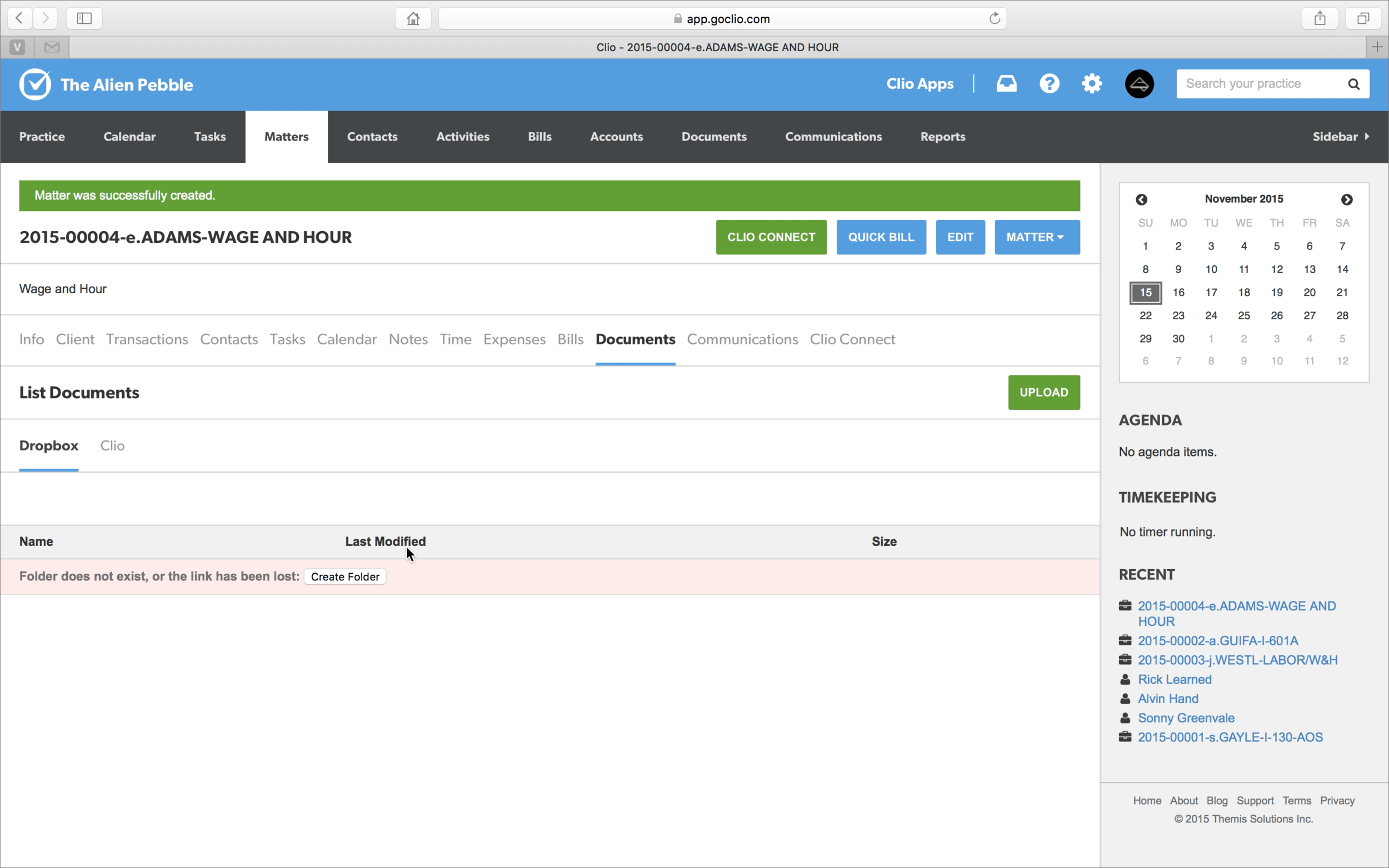Image resolution: width=1389 pixels, height=868 pixels.
Task: Open the Calendar main menu
Action: pos(129,137)
